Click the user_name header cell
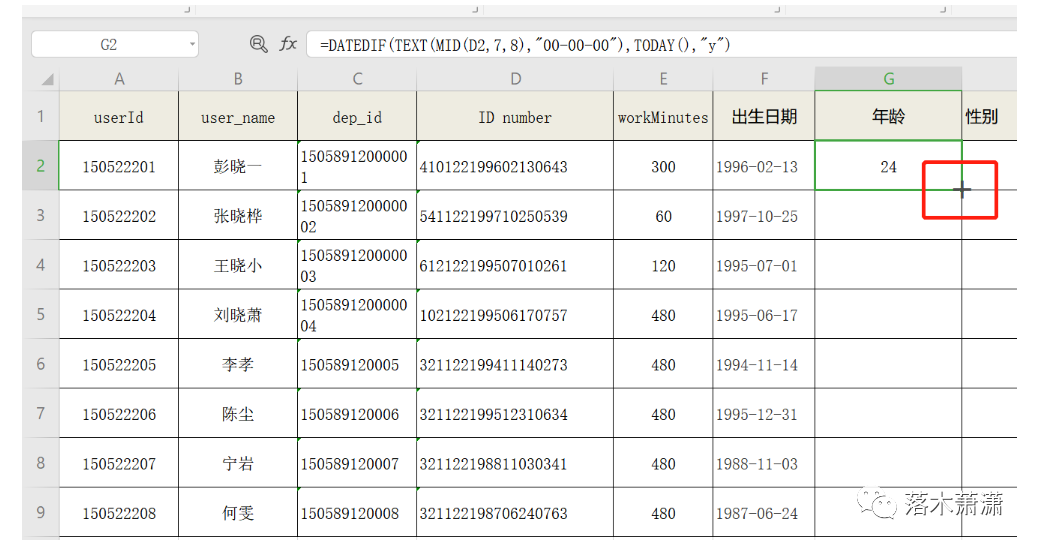 click(x=238, y=116)
